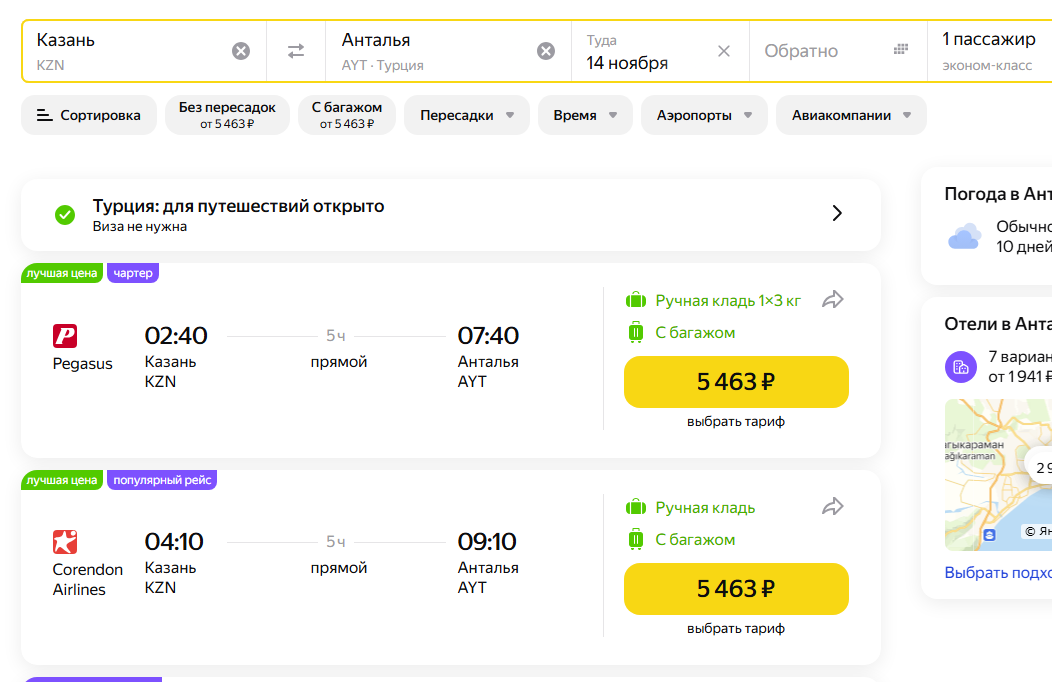Share the Corendon Airlines flight
Viewport: 1052px width, 682px height.
click(833, 506)
